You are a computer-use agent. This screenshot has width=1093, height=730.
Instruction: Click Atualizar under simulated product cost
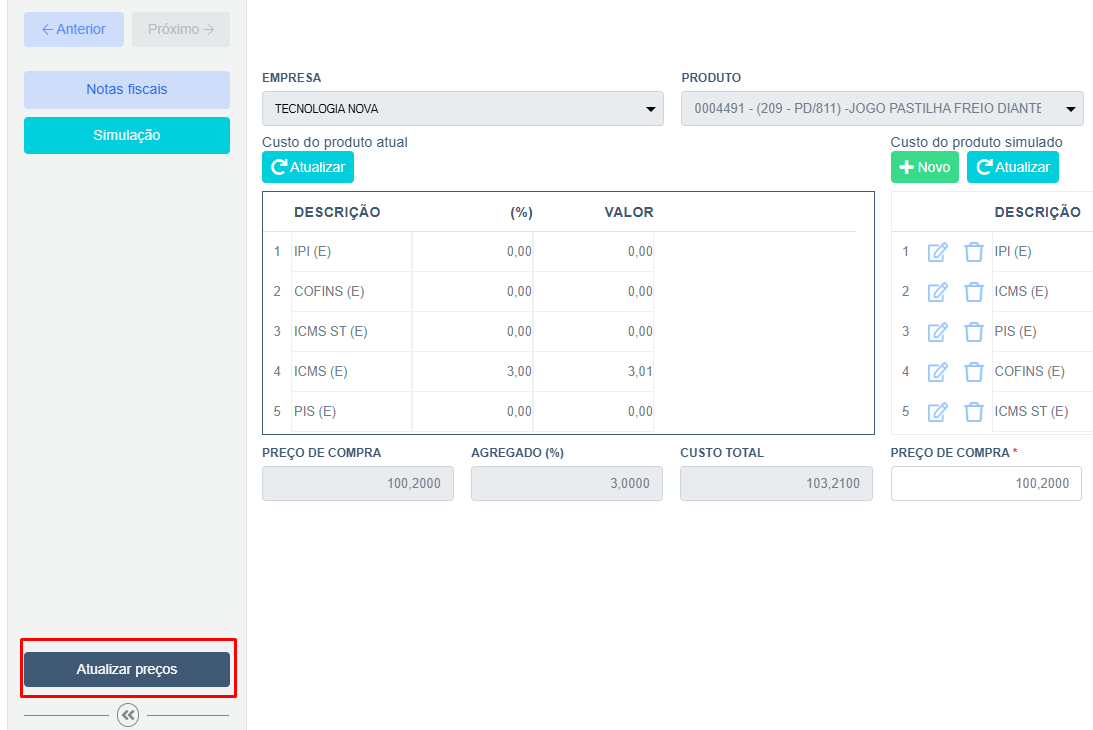[x=1012, y=167]
